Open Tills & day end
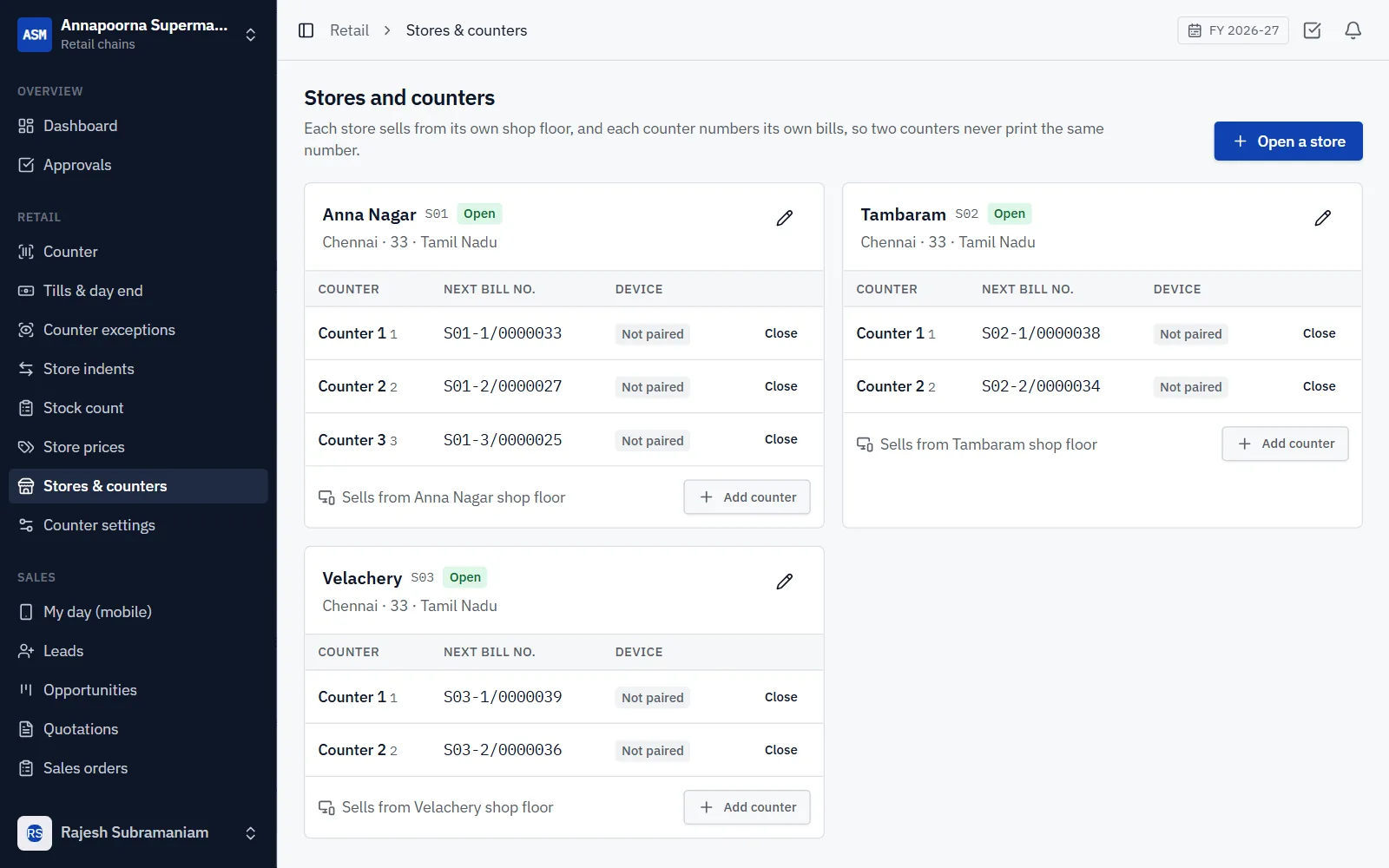The image size is (1389, 868). [x=138, y=291]
